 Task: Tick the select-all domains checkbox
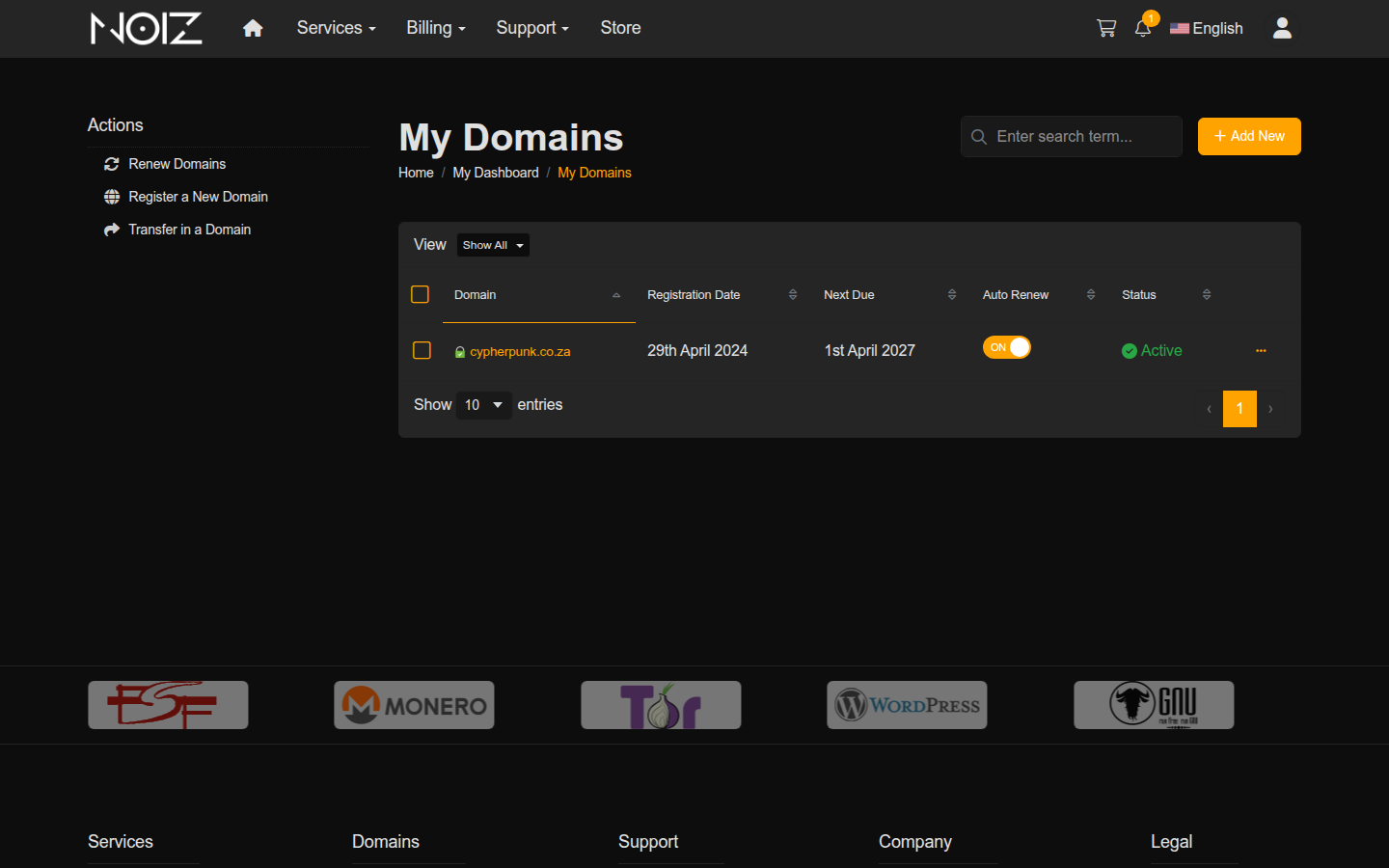tap(420, 294)
